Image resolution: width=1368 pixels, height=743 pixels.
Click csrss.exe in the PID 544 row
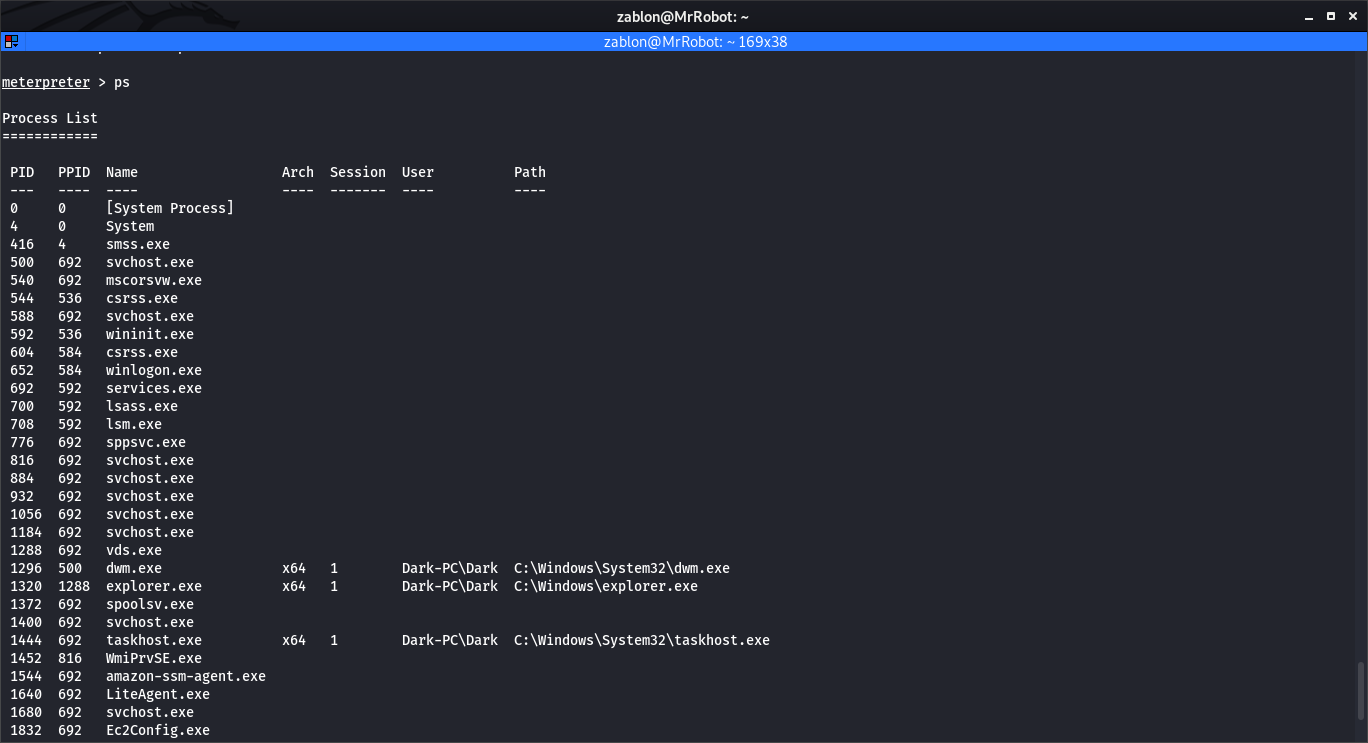(x=142, y=298)
